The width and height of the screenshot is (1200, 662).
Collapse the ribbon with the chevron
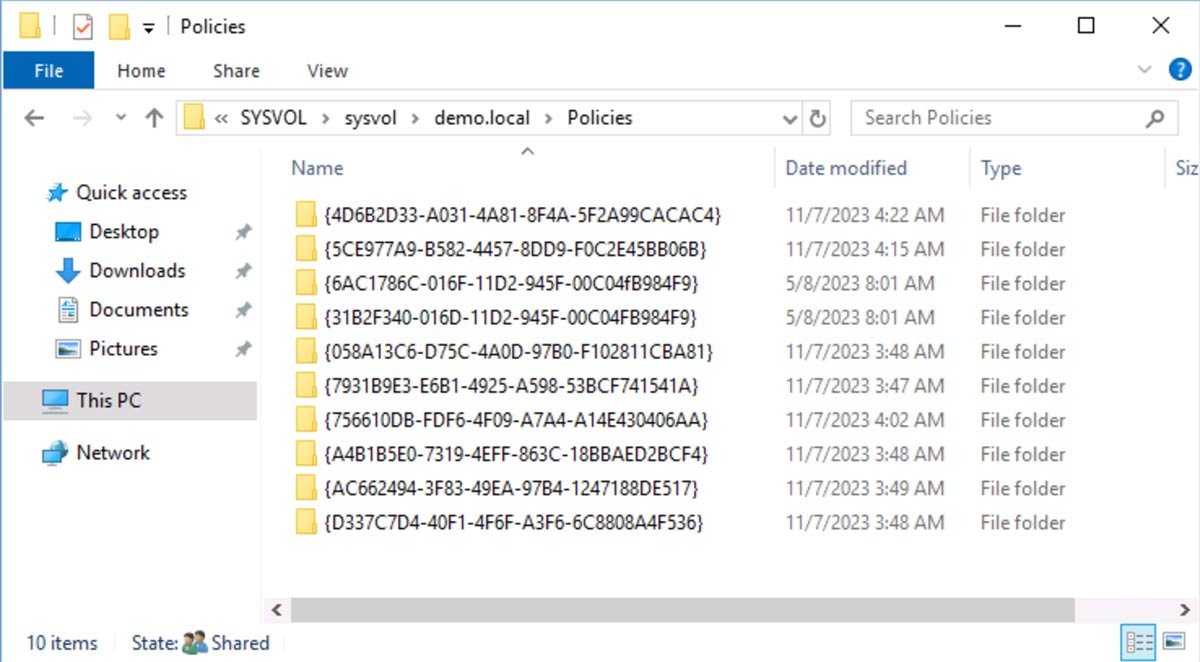pyautogui.click(x=1146, y=69)
